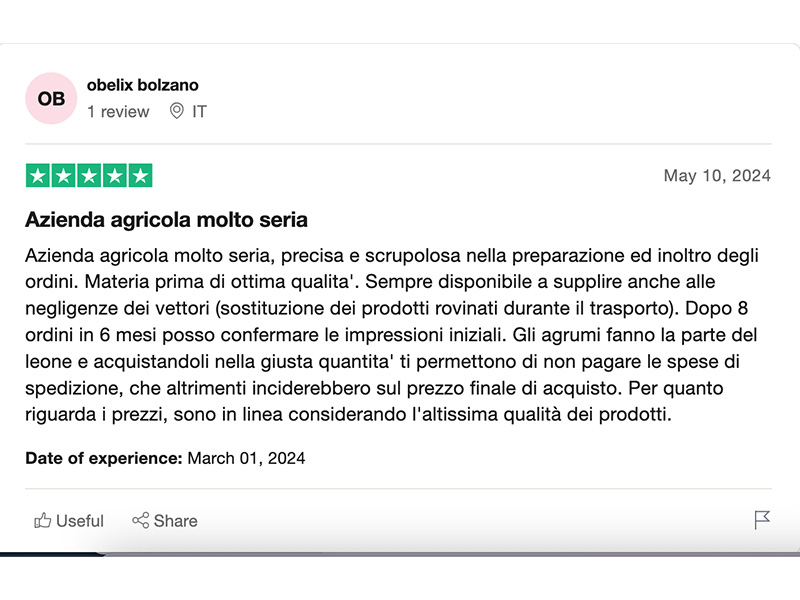Screen dimensions: 800x600
Task: Mark review as Useful via text label
Action: [x=80, y=520]
